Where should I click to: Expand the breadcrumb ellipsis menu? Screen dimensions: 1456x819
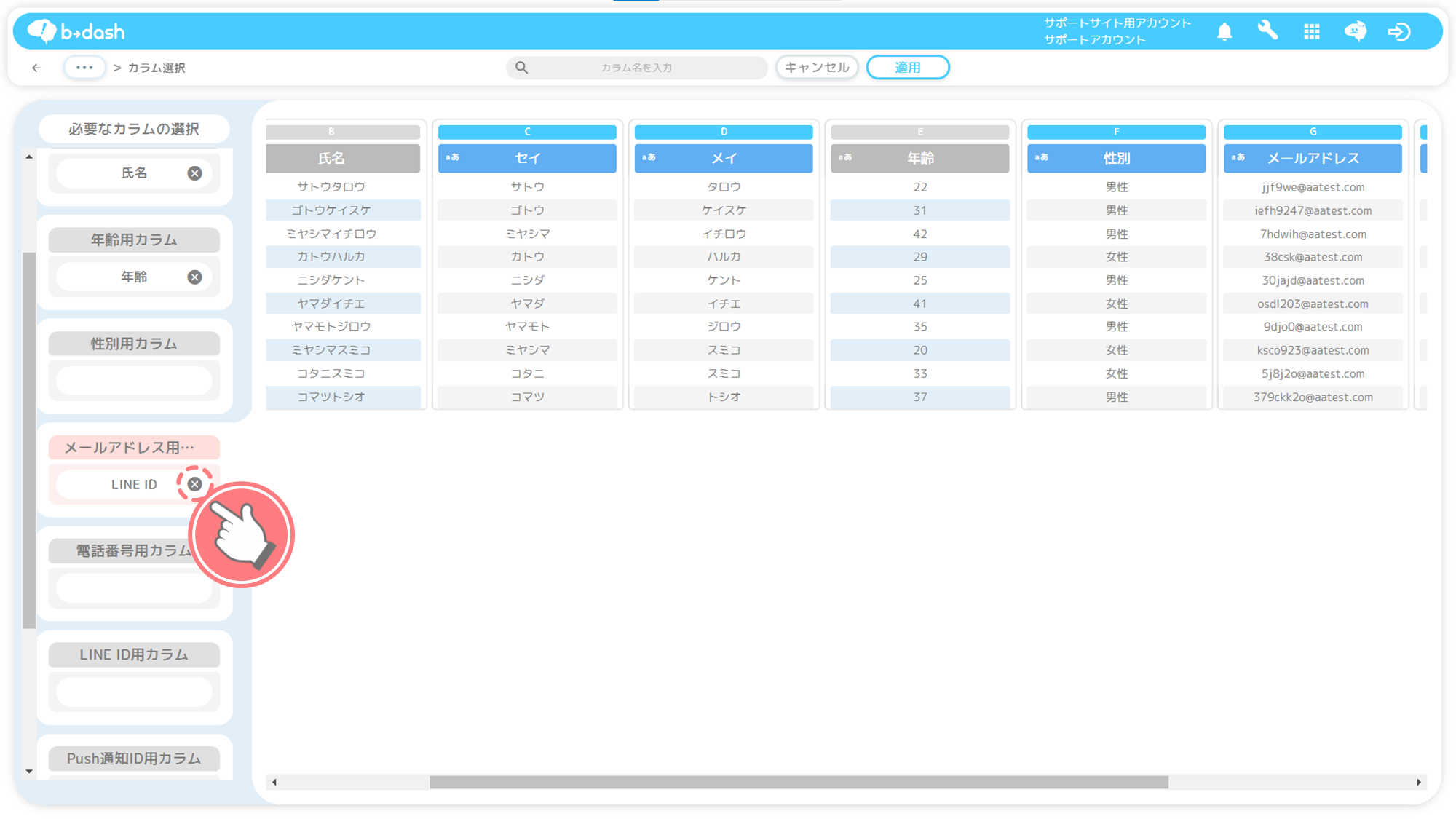point(84,68)
